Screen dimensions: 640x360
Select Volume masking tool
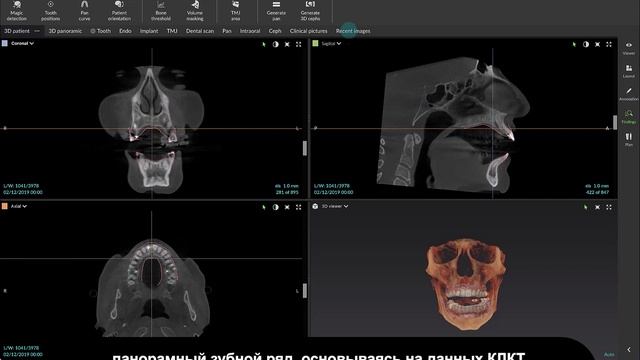(195, 11)
